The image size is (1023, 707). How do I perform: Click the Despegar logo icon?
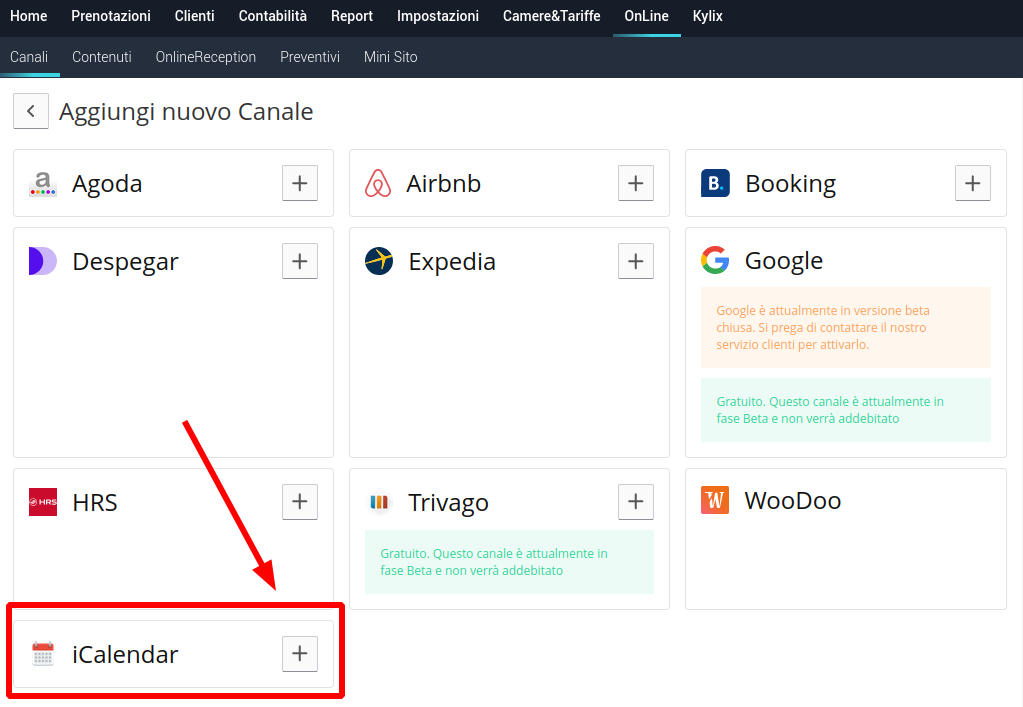point(43,261)
